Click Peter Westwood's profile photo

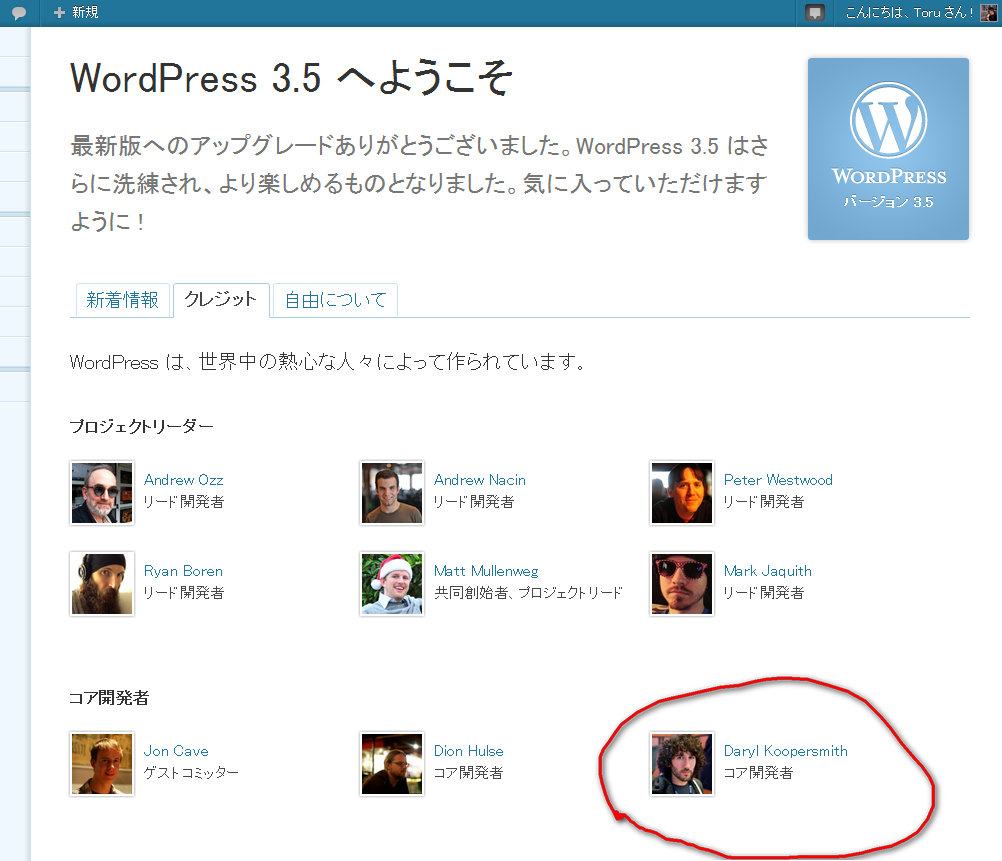(682, 493)
